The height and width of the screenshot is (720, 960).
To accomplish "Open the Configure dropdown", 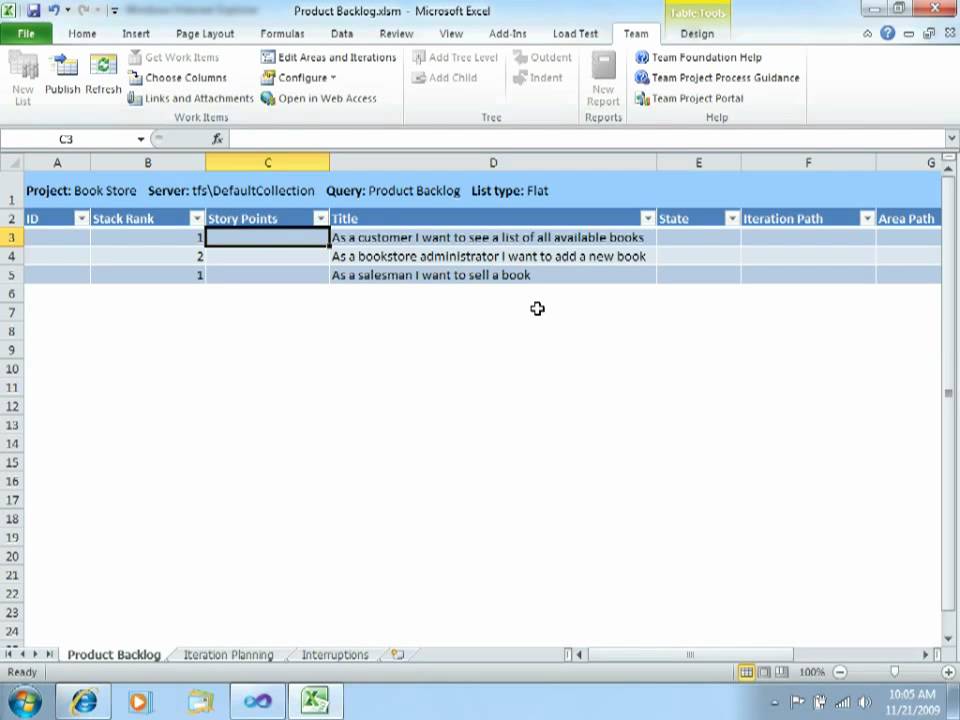I will (299, 78).
